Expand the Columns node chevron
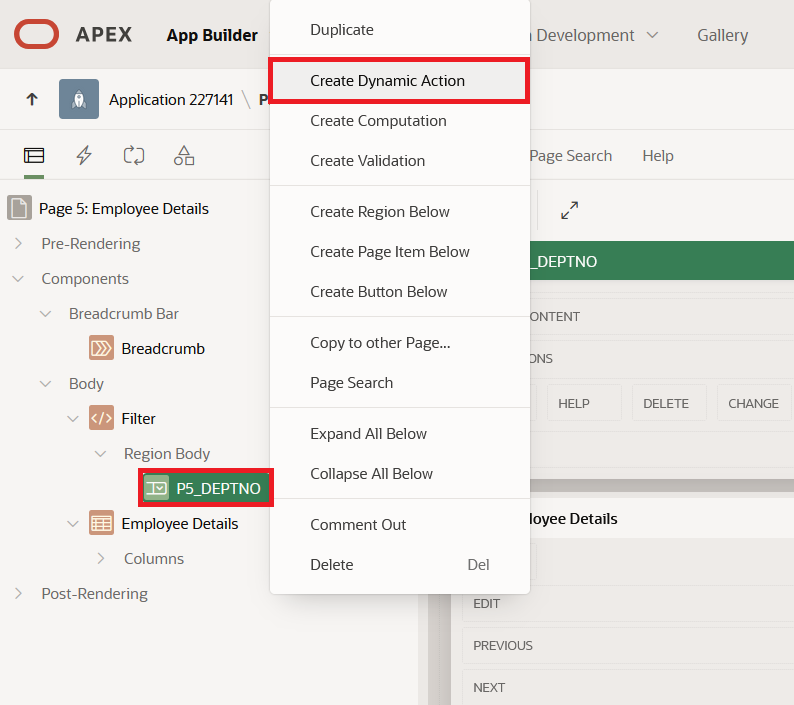This screenshot has height=705, width=794. tap(101, 558)
